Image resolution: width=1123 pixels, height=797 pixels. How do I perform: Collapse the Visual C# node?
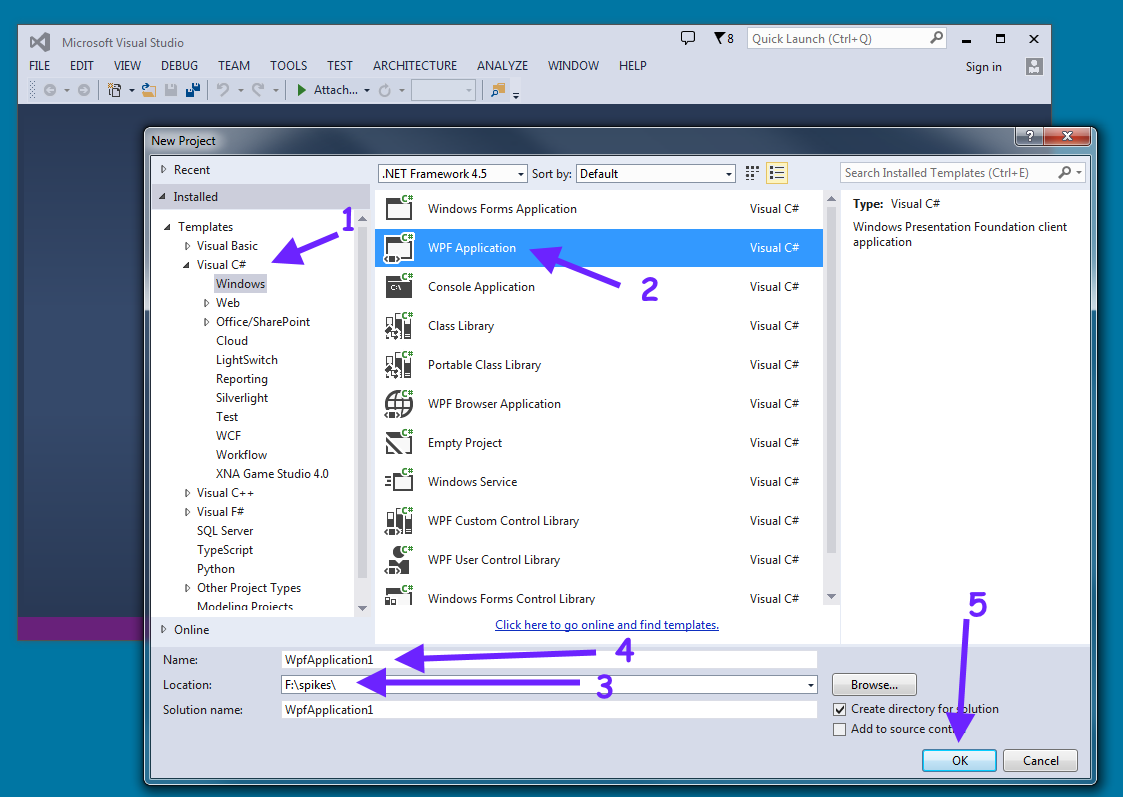[186, 265]
